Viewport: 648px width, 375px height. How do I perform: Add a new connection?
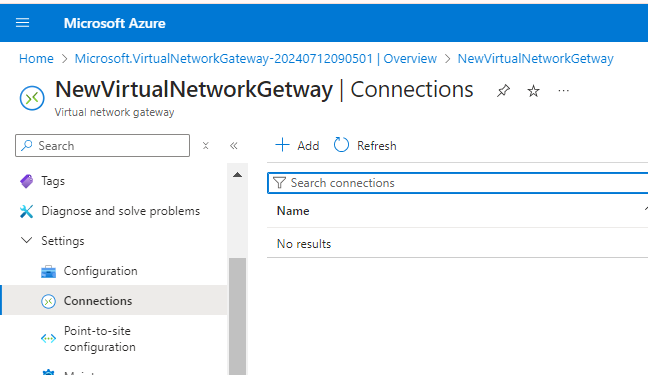coord(297,146)
